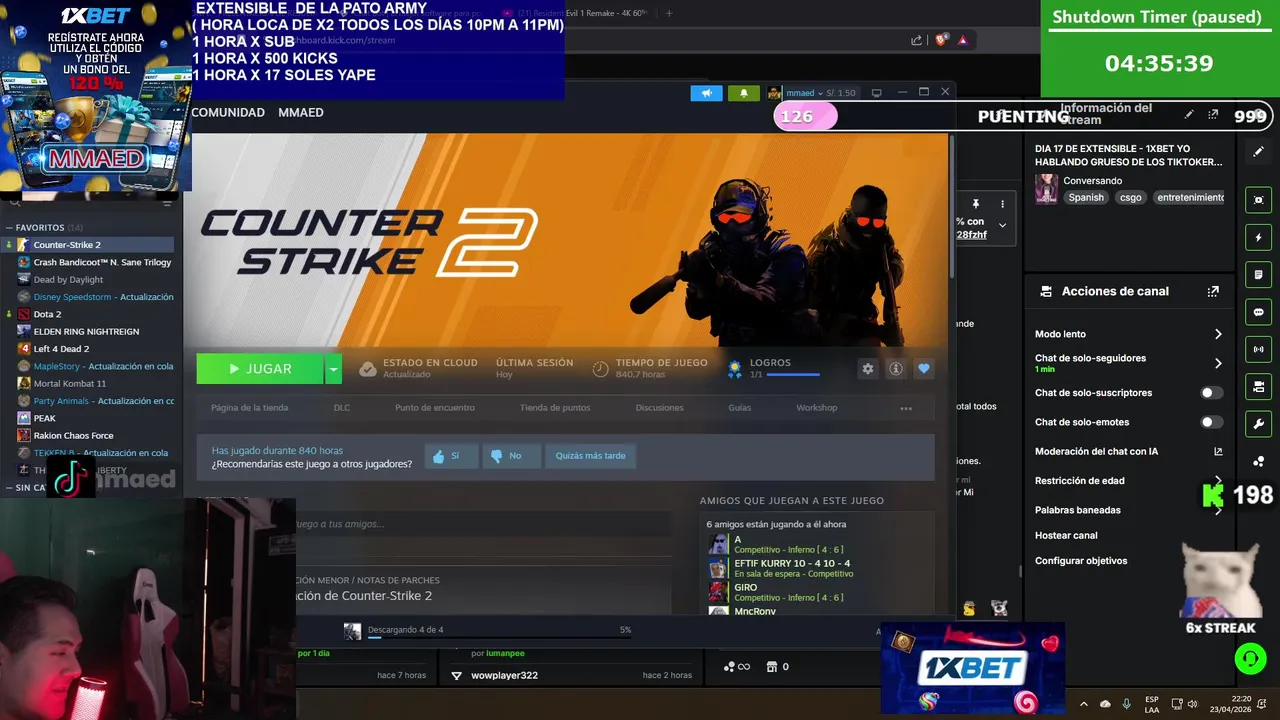Image resolution: width=1280 pixels, height=720 pixels.
Task: Open the COMUNIDAD menu in Steam
Action: pyautogui.click(x=228, y=113)
